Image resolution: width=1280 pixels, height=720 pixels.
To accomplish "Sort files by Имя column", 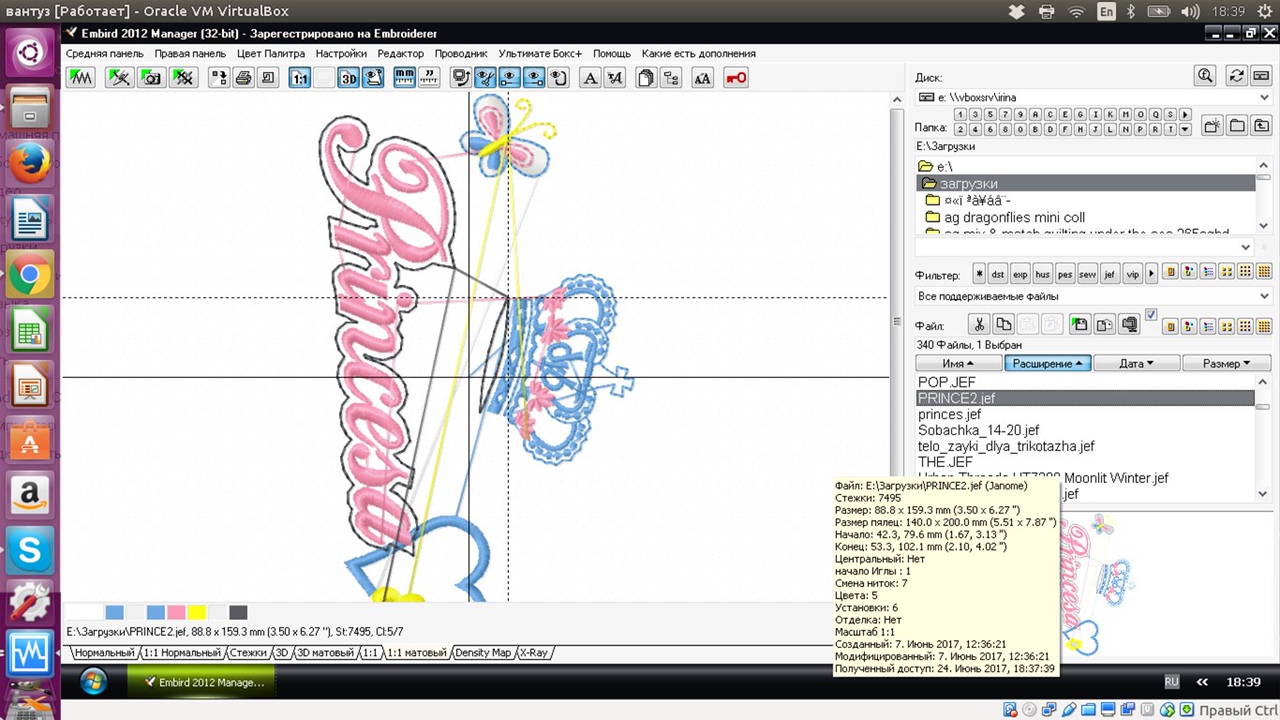I will click(959, 363).
